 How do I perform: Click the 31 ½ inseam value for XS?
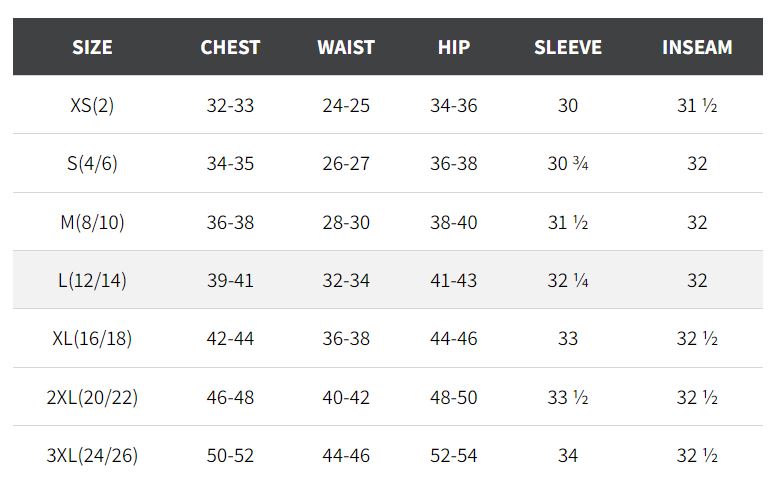pyautogui.click(x=697, y=105)
